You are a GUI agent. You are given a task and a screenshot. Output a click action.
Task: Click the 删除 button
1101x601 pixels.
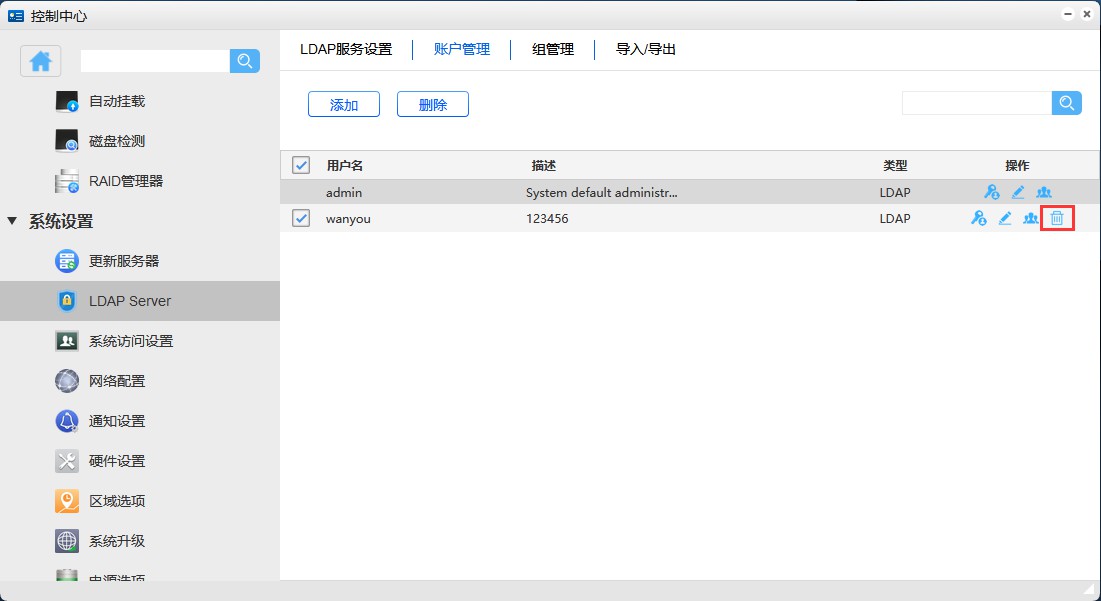click(432, 105)
